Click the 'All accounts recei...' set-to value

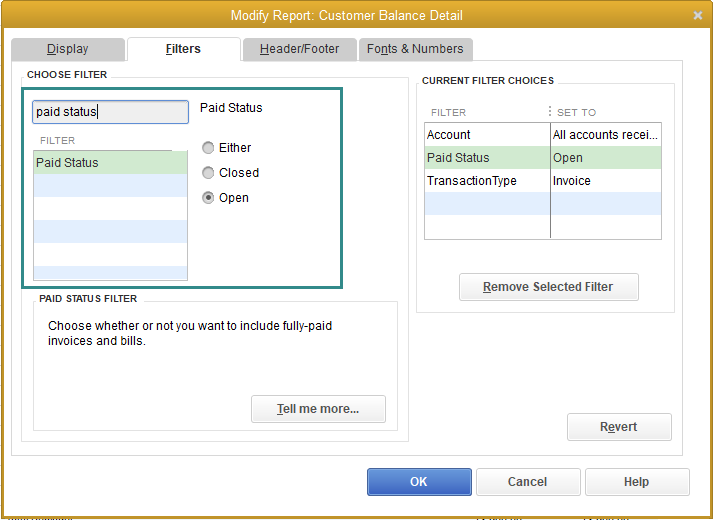[605, 135]
